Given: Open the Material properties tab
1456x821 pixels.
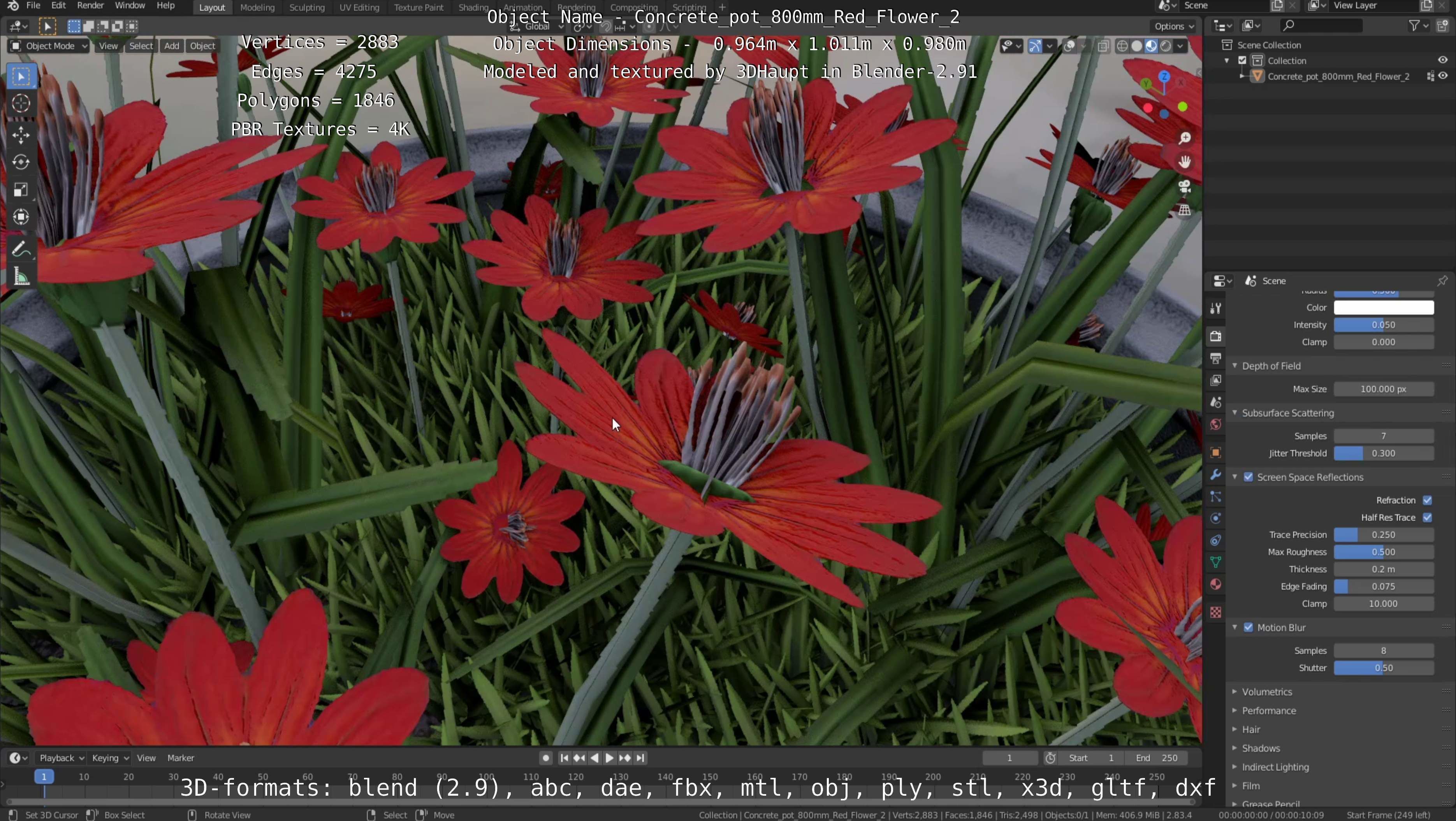Looking at the screenshot, I should [1216, 584].
